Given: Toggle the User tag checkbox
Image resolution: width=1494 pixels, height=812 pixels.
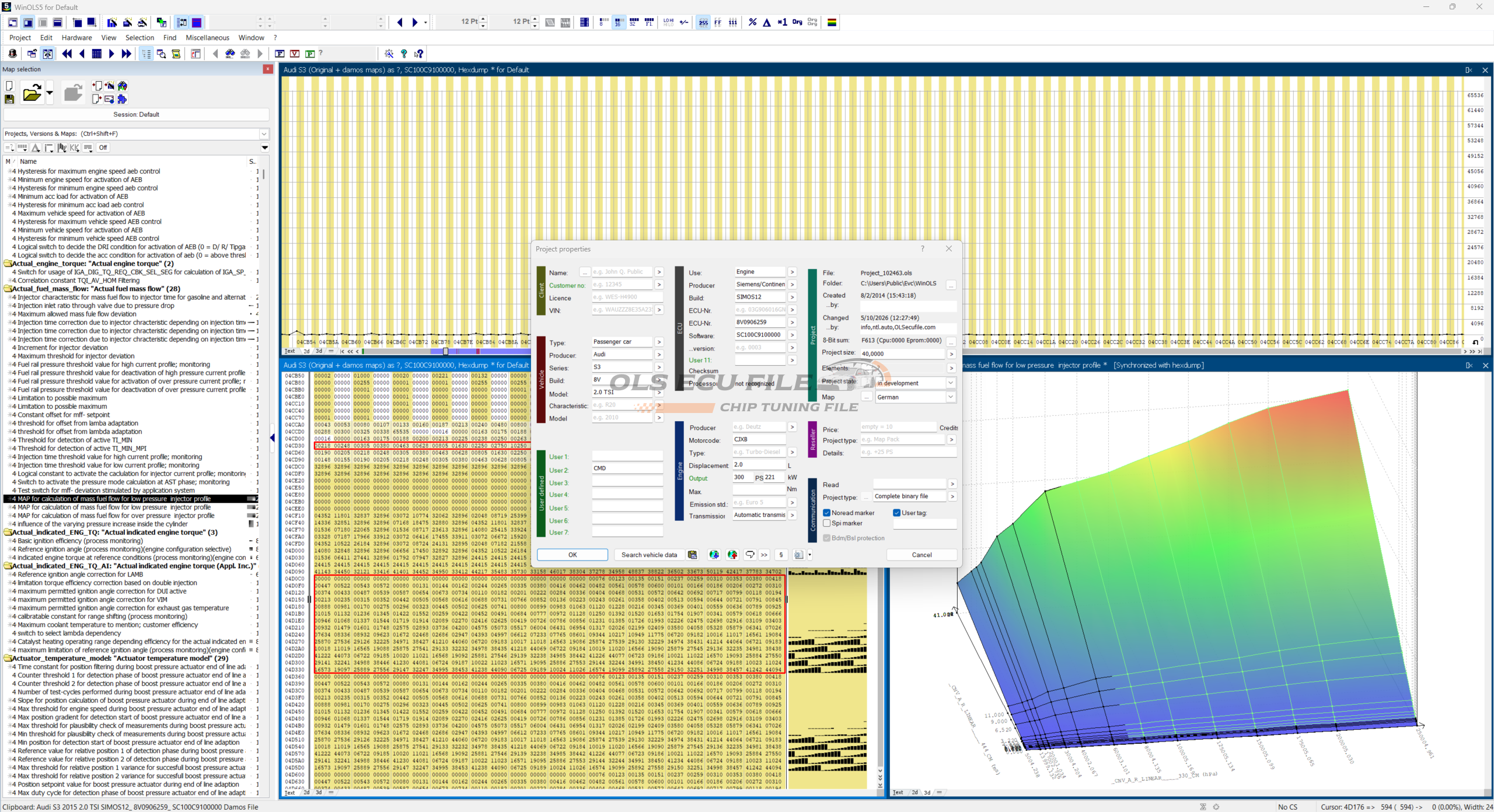Looking at the screenshot, I should pyautogui.click(x=897, y=513).
